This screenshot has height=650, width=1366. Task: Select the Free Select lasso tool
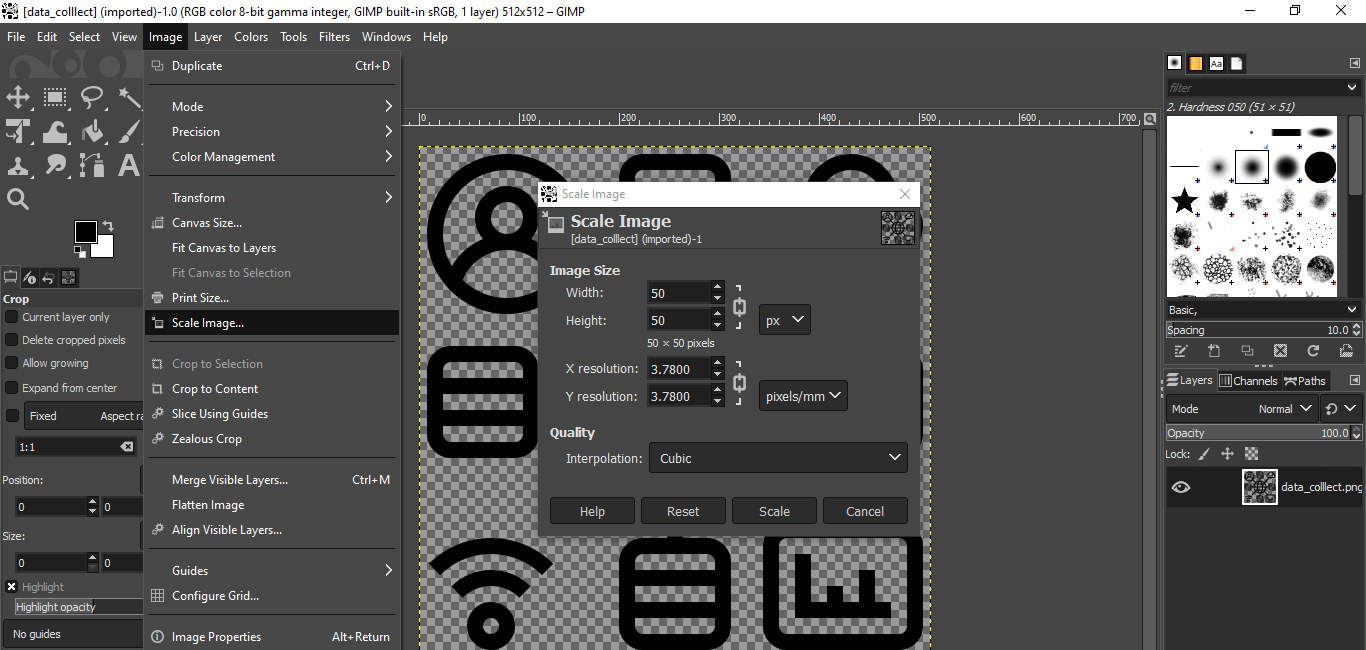pos(92,97)
